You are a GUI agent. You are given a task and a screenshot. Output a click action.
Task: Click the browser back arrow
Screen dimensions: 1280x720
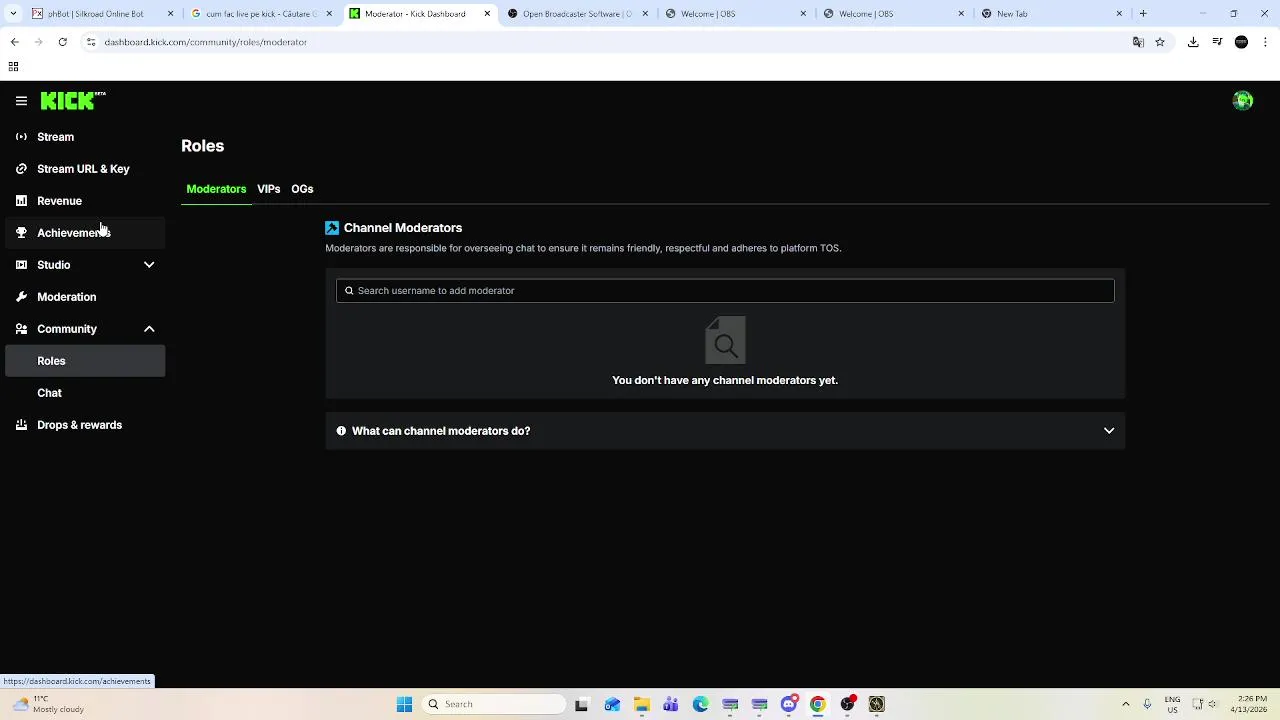pyautogui.click(x=14, y=42)
